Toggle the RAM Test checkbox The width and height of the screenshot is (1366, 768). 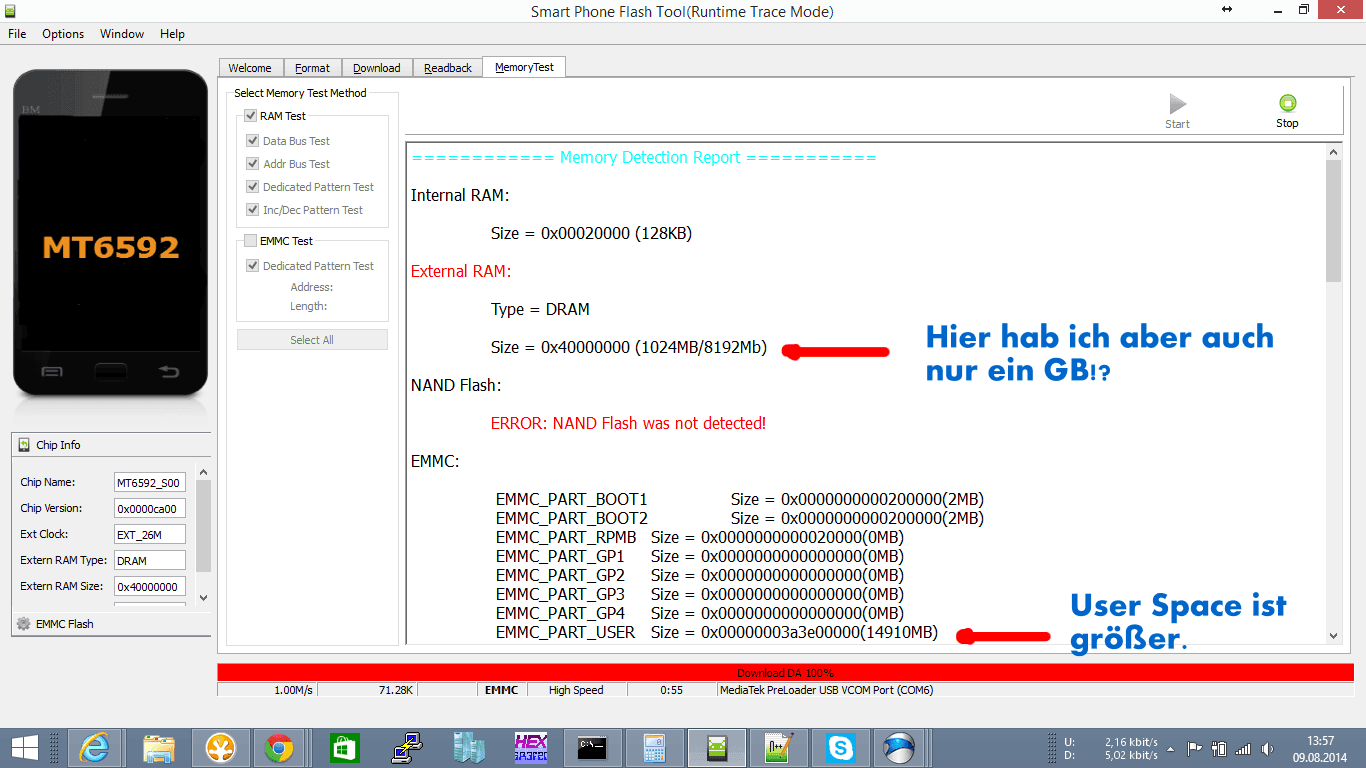tap(251, 116)
